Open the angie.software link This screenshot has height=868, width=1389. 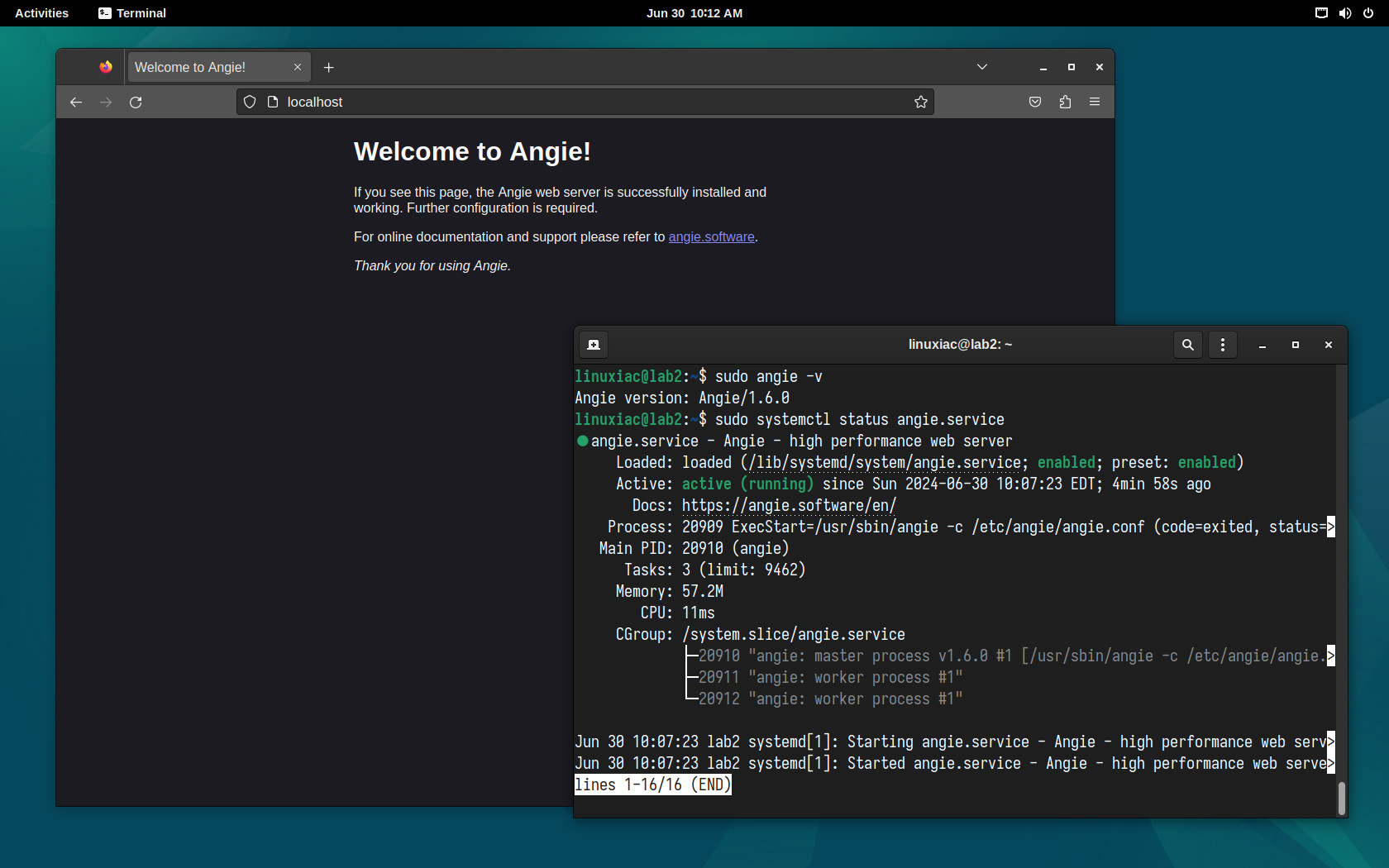pyautogui.click(x=712, y=237)
